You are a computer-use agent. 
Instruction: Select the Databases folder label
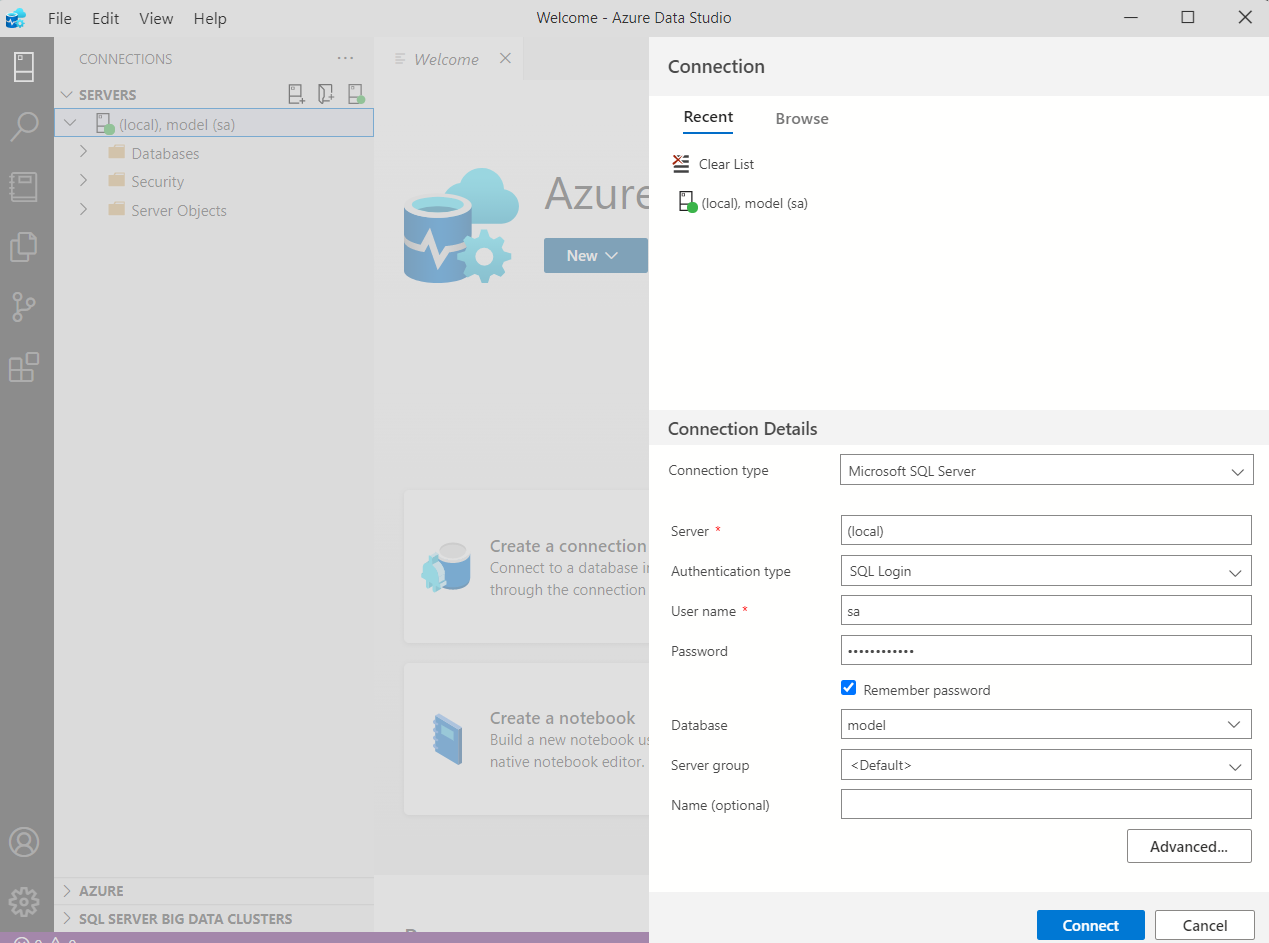pyautogui.click(x=165, y=153)
